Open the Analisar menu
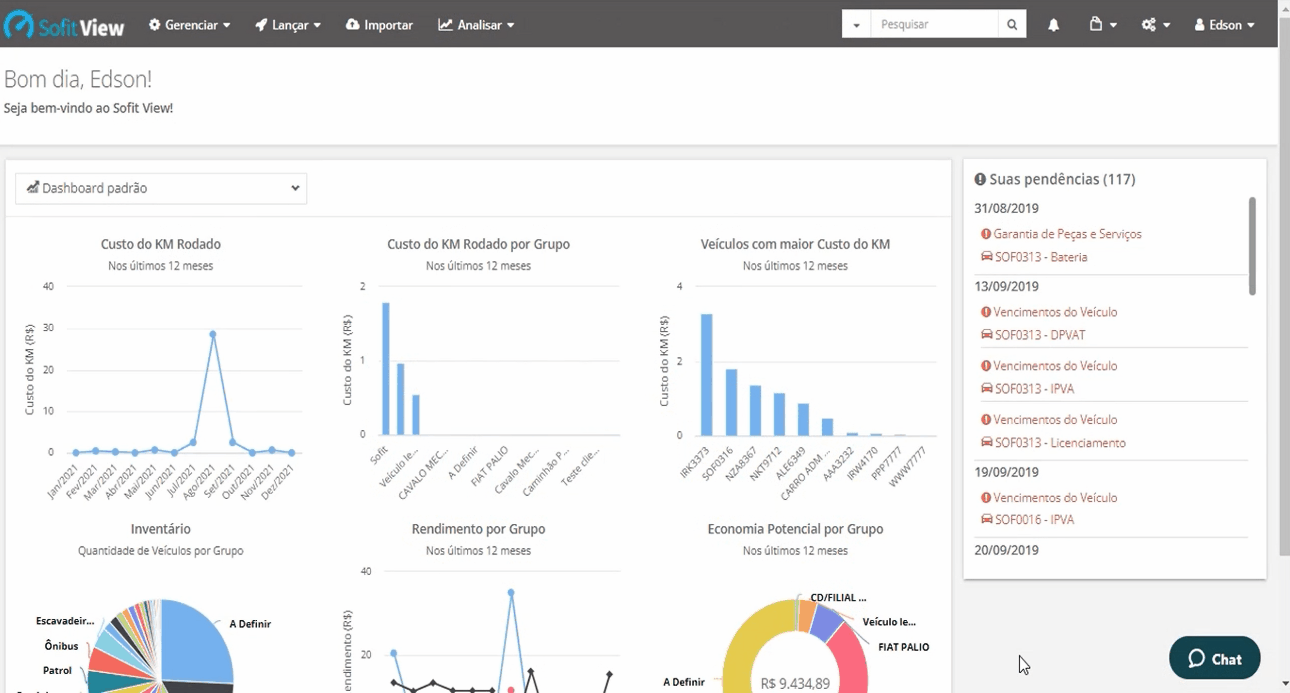Screen dimensions: 1290x693 (476, 25)
